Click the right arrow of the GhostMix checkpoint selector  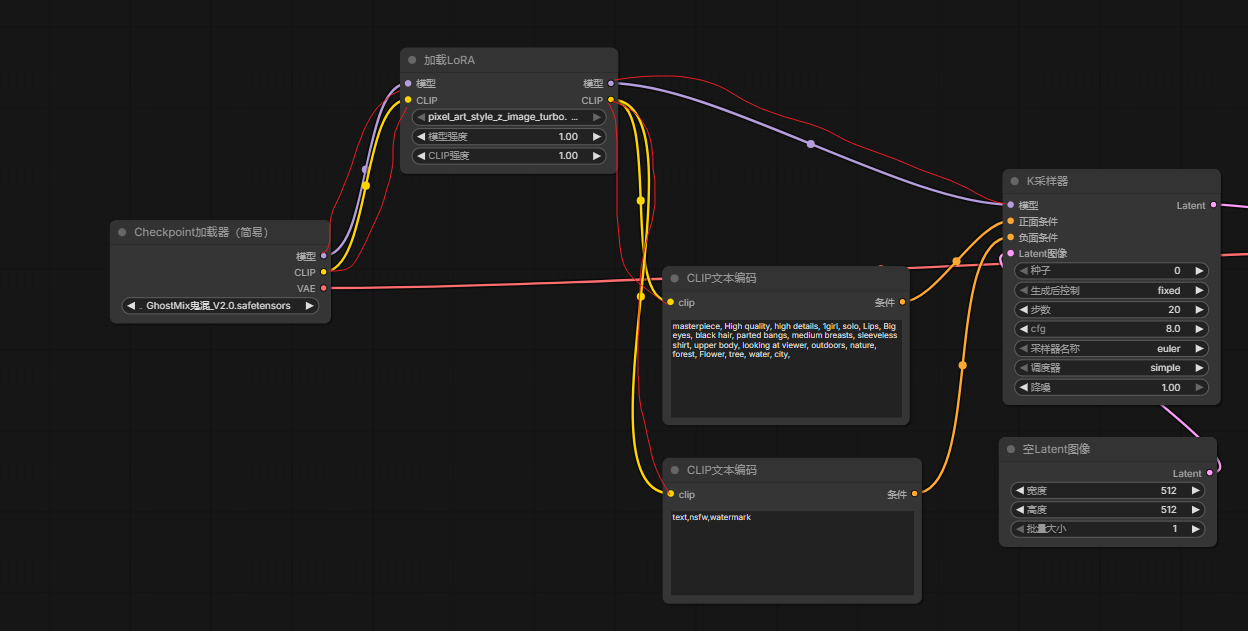coord(309,306)
